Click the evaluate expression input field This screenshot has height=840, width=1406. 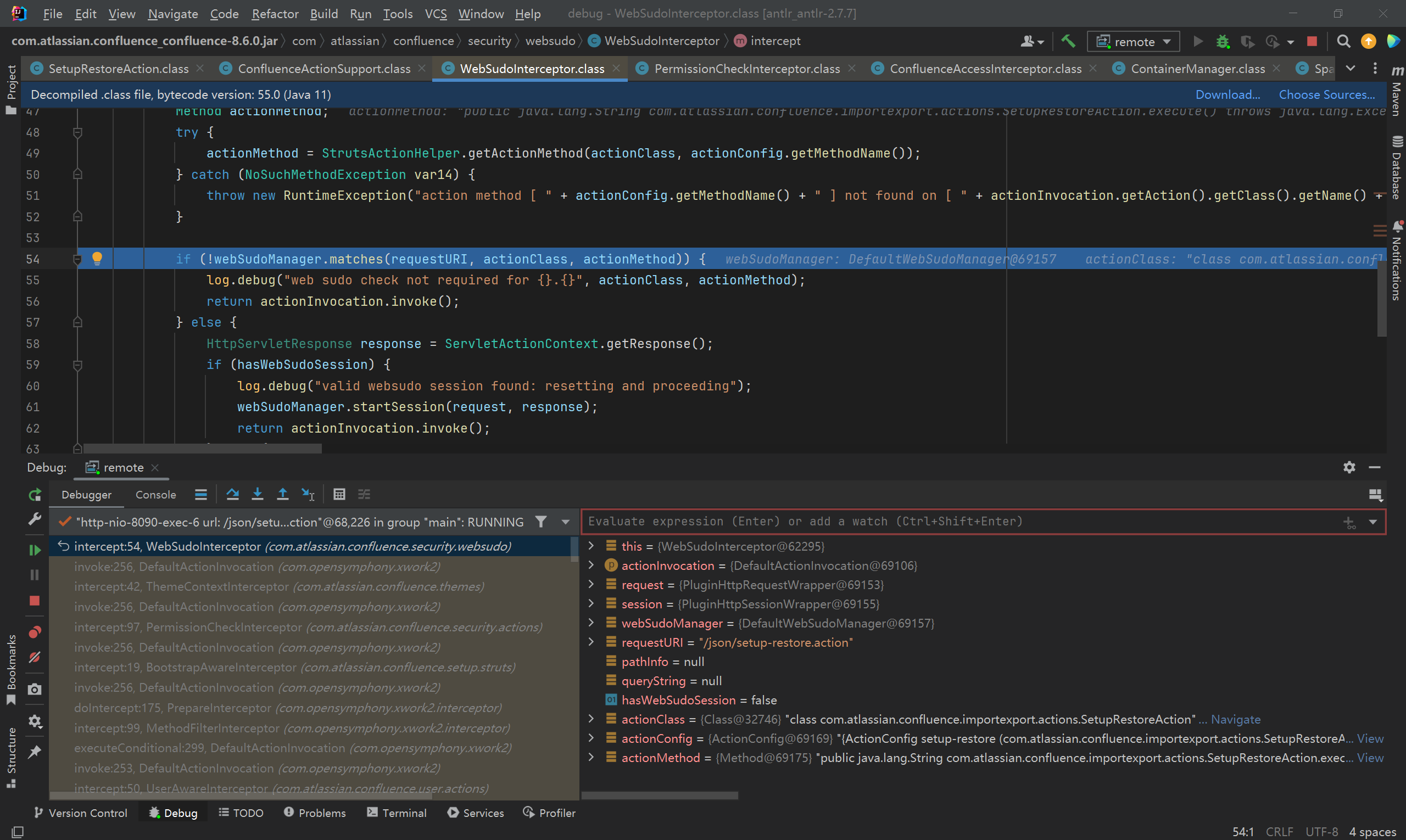(962, 522)
